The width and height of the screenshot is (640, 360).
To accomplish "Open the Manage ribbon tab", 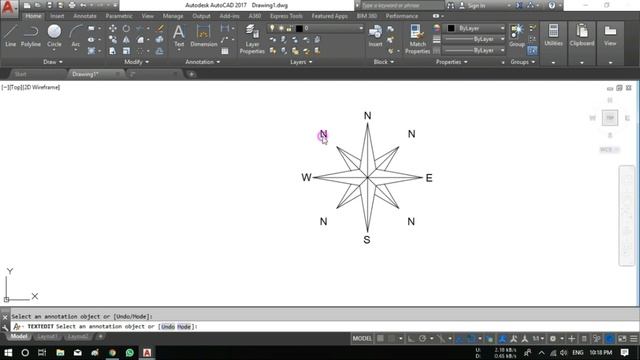I will pos(173,16).
